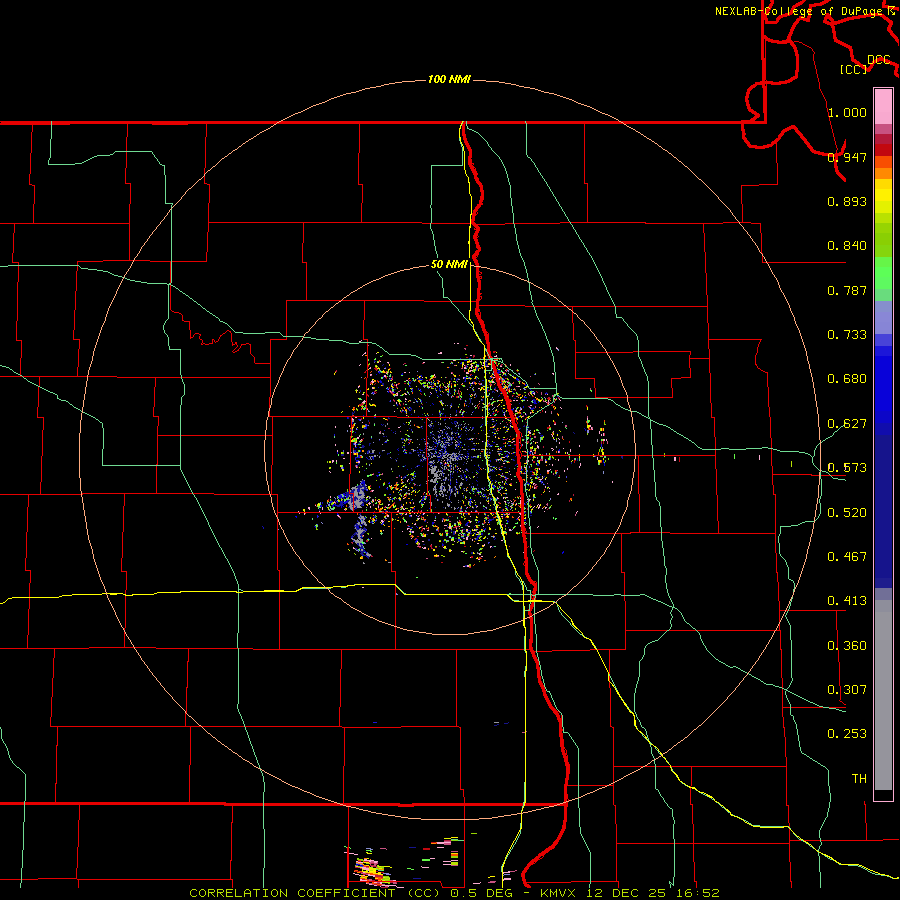Click the CORRELATION COEFFICIENT (CC) caption text
900x900 pixels.
tap(314, 893)
